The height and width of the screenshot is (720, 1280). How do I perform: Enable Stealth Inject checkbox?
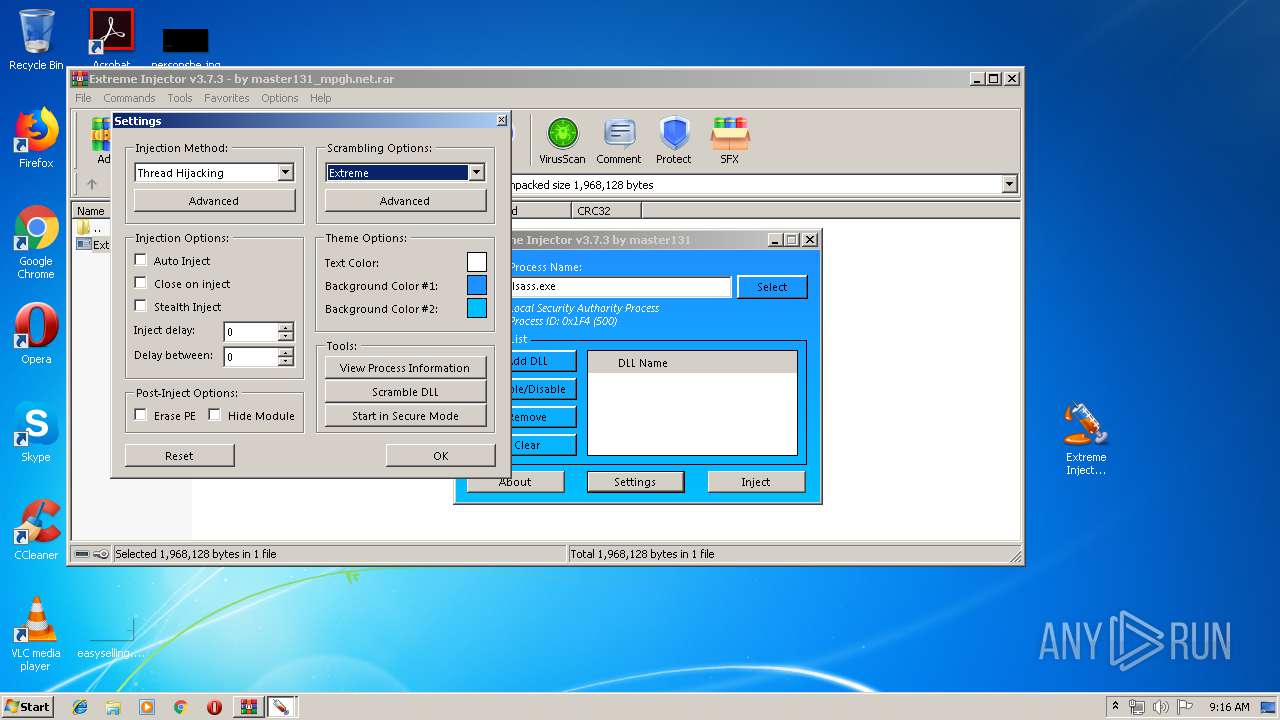141,306
